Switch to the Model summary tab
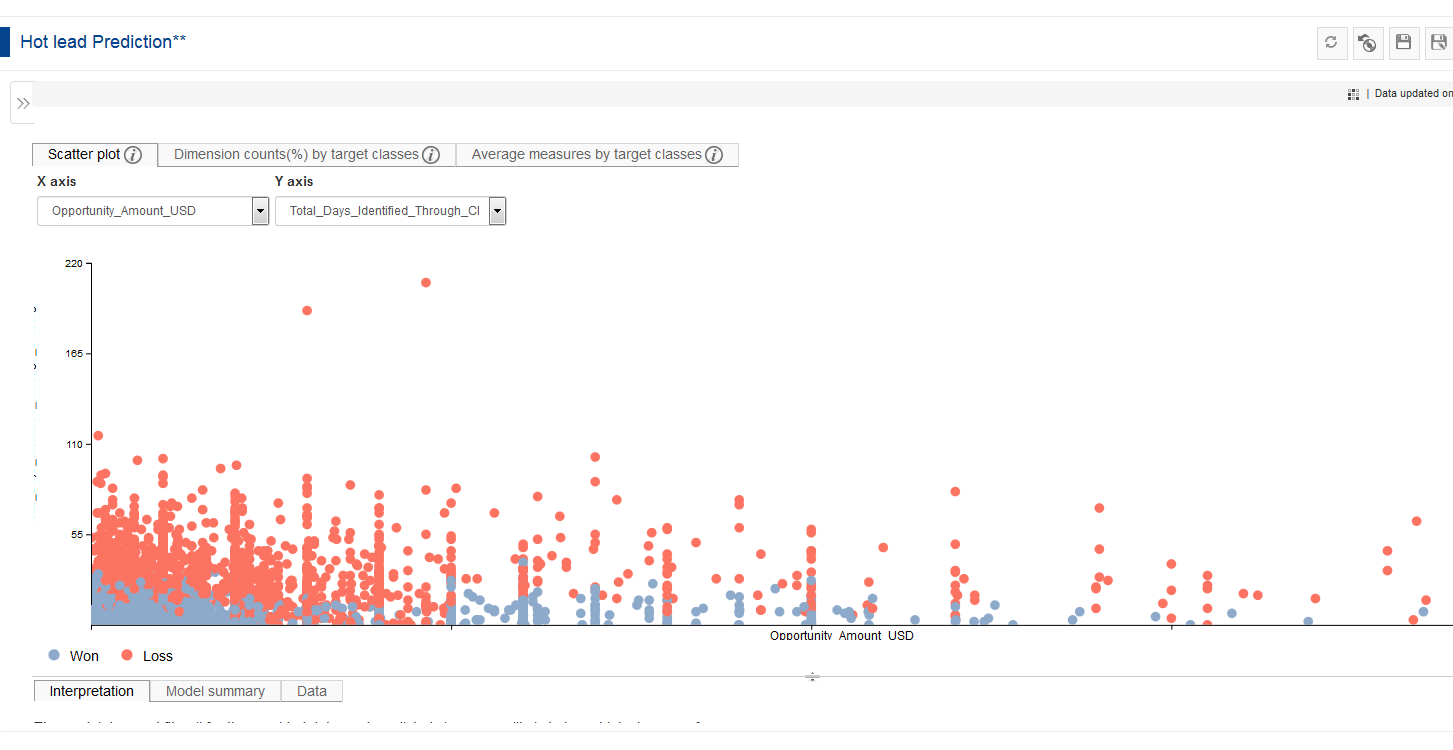The height and width of the screenshot is (750, 1453). pyautogui.click(x=215, y=691)
